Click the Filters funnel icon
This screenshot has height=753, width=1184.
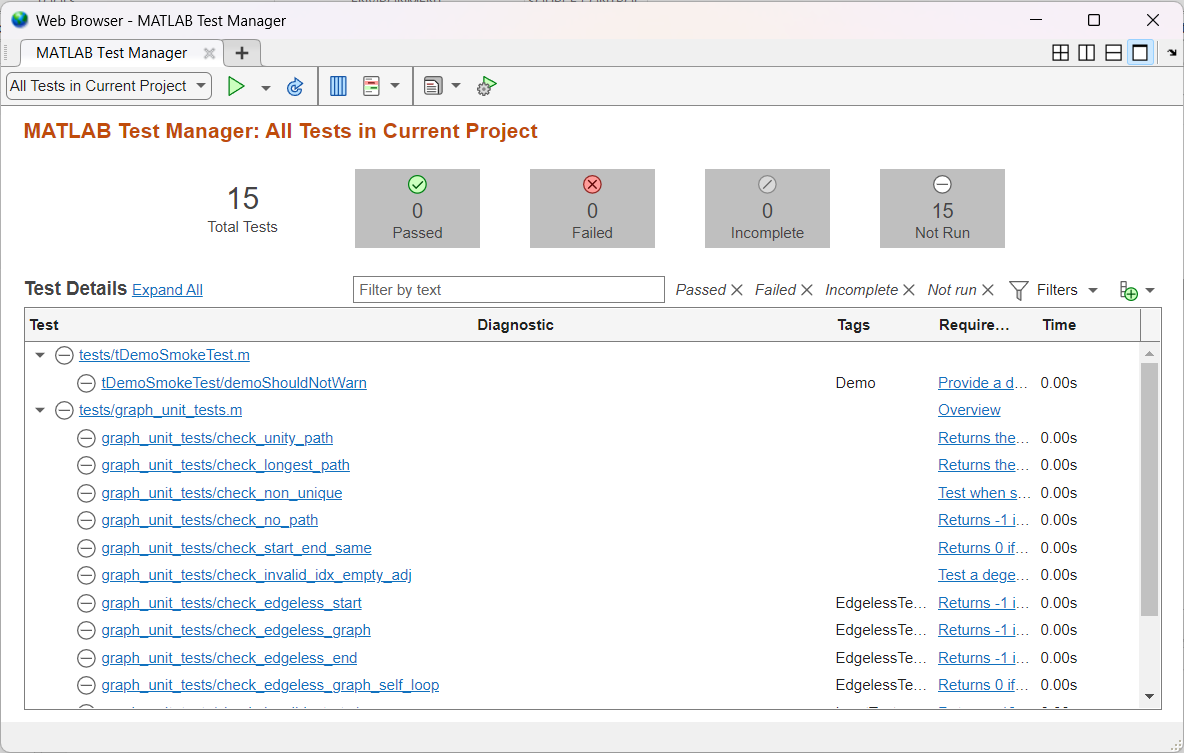point(1018,290)
